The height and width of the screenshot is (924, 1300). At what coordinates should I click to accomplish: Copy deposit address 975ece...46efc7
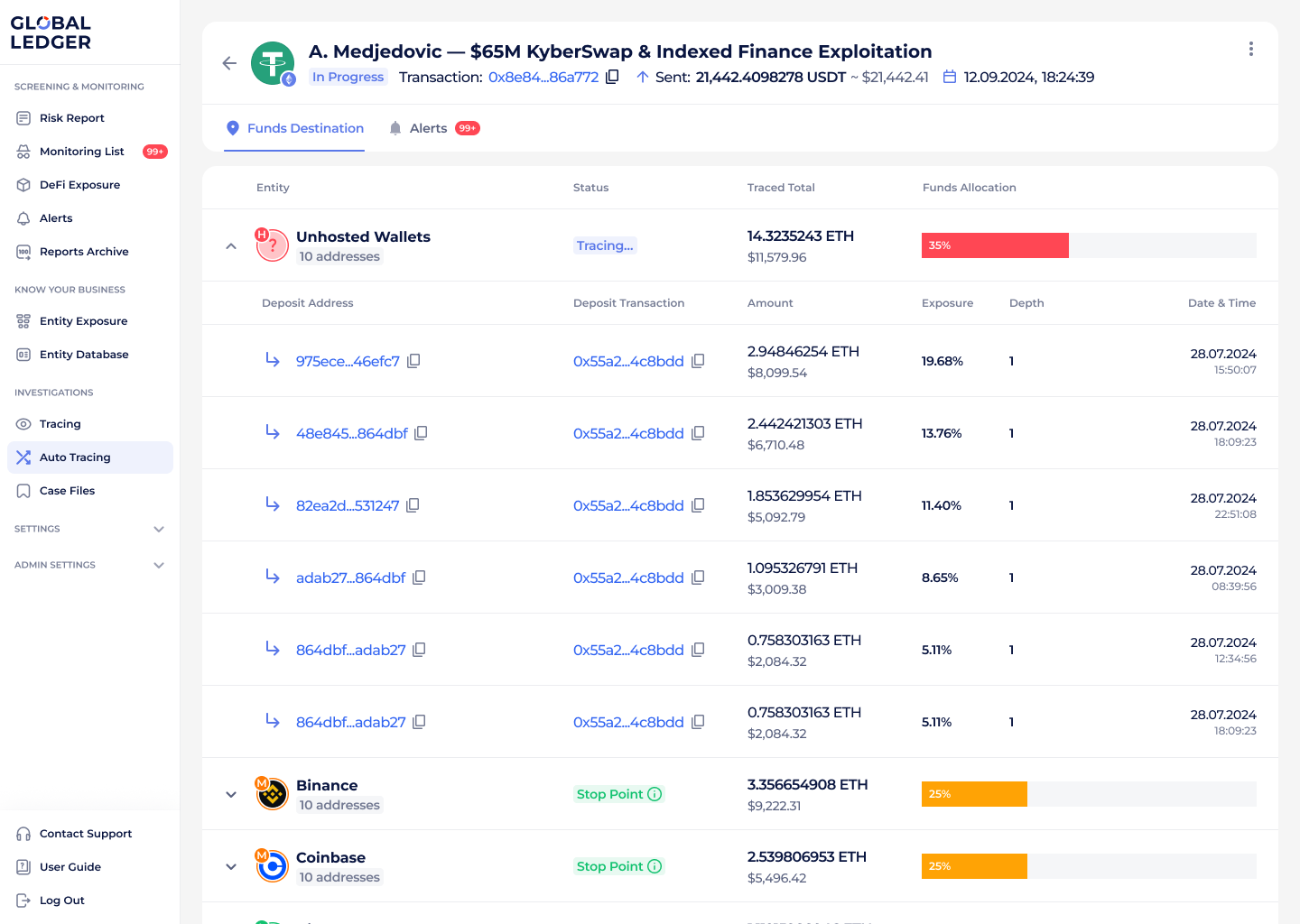(x=413, y=360)
